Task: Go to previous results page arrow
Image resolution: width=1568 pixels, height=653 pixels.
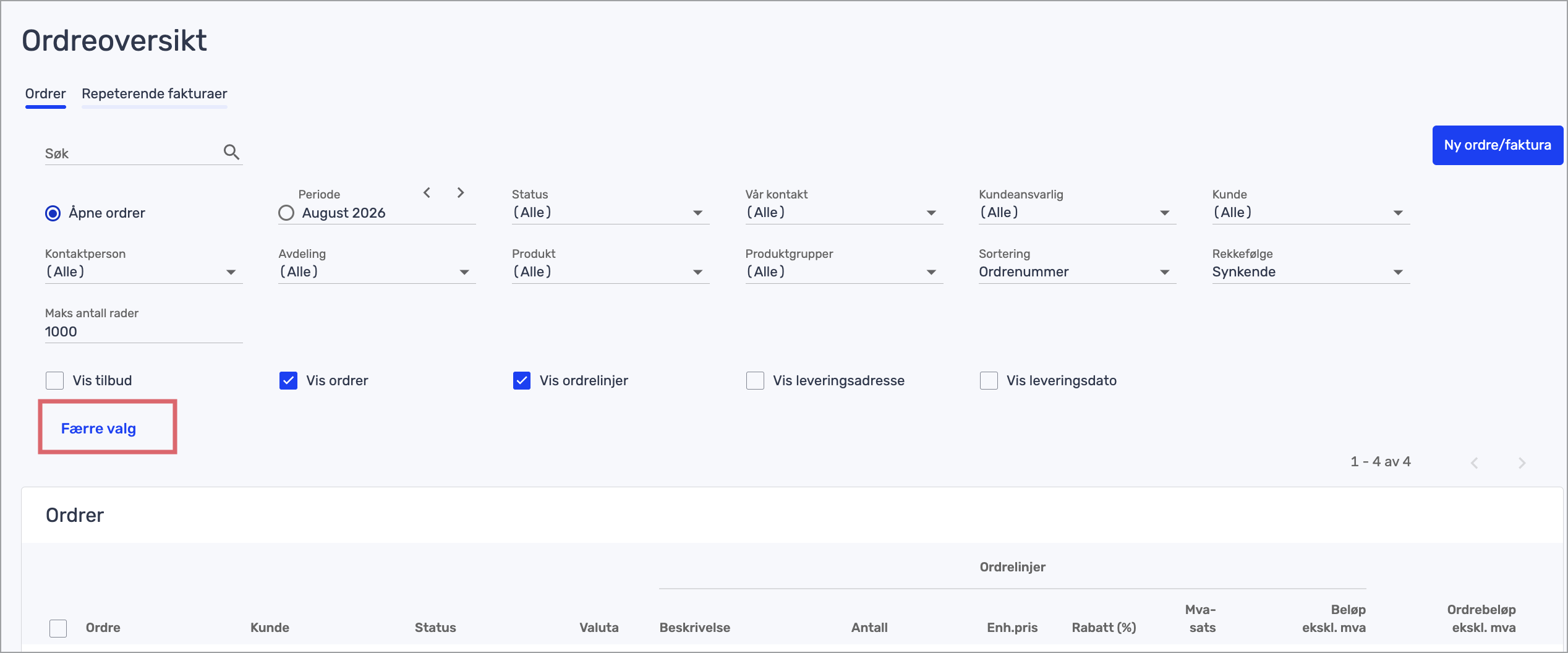Action: coord(1475,463)
